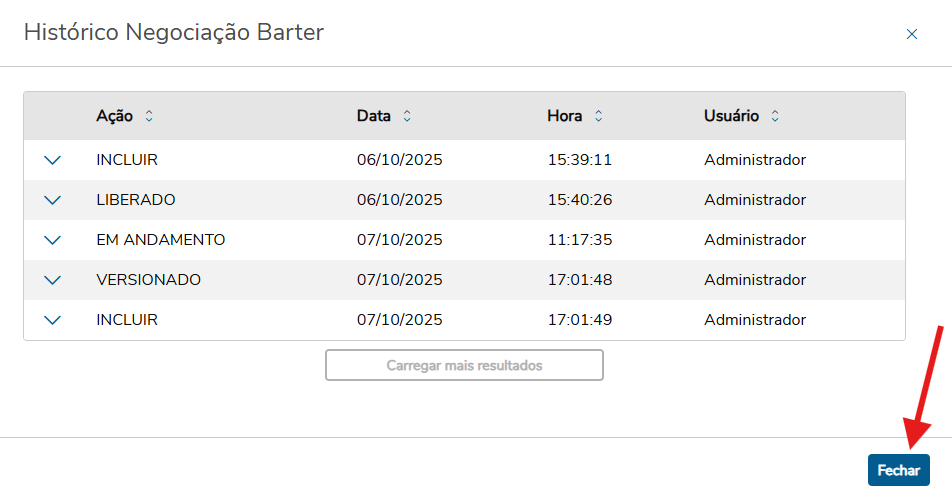Click the Usuário column header label
This screenshot has width=952, height=498.
click(731, 116)
